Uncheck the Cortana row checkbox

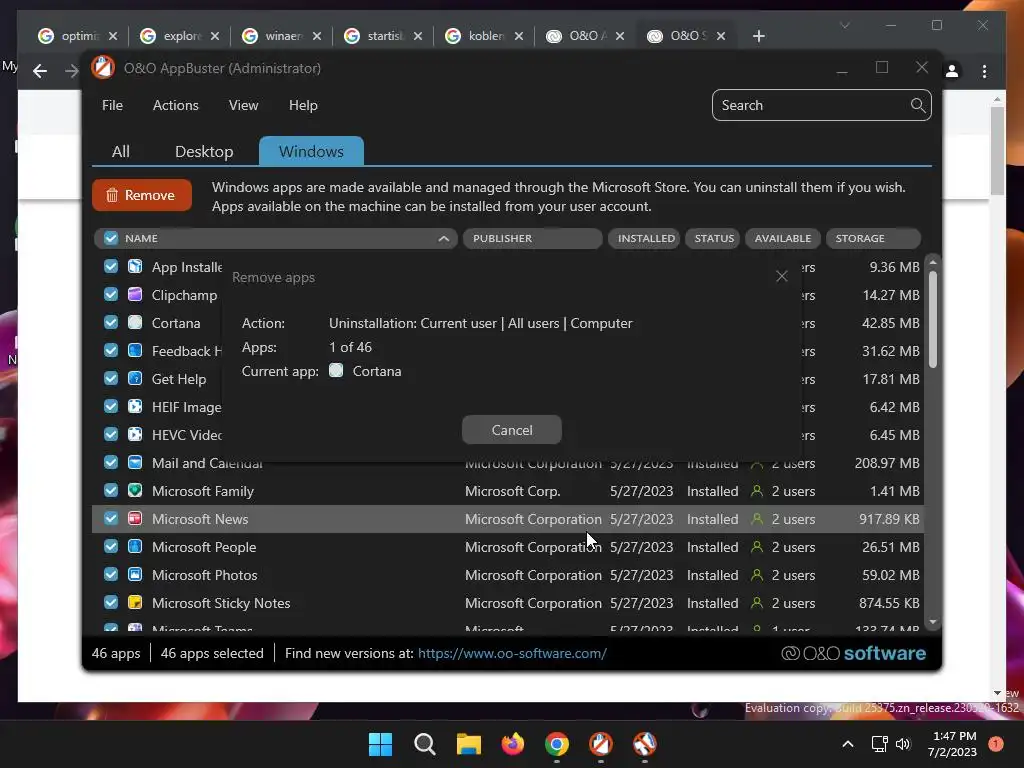coord(111,323)
